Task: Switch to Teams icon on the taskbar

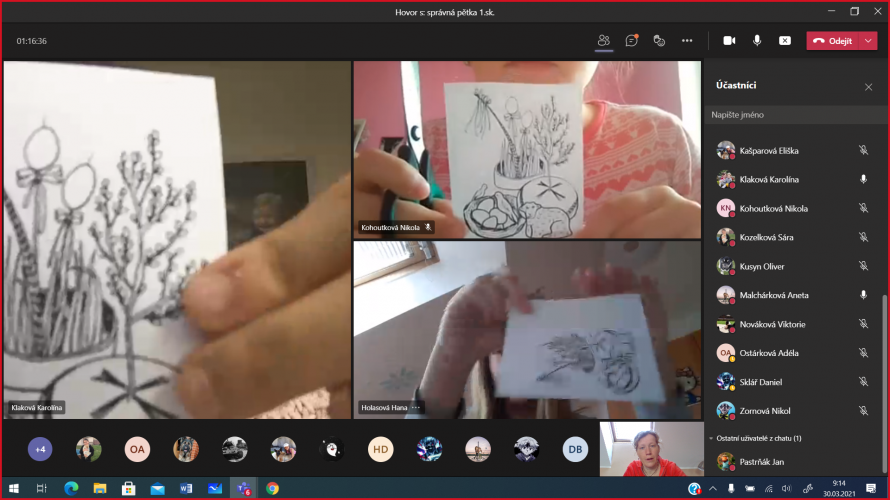Action: [x=244, y=488]
